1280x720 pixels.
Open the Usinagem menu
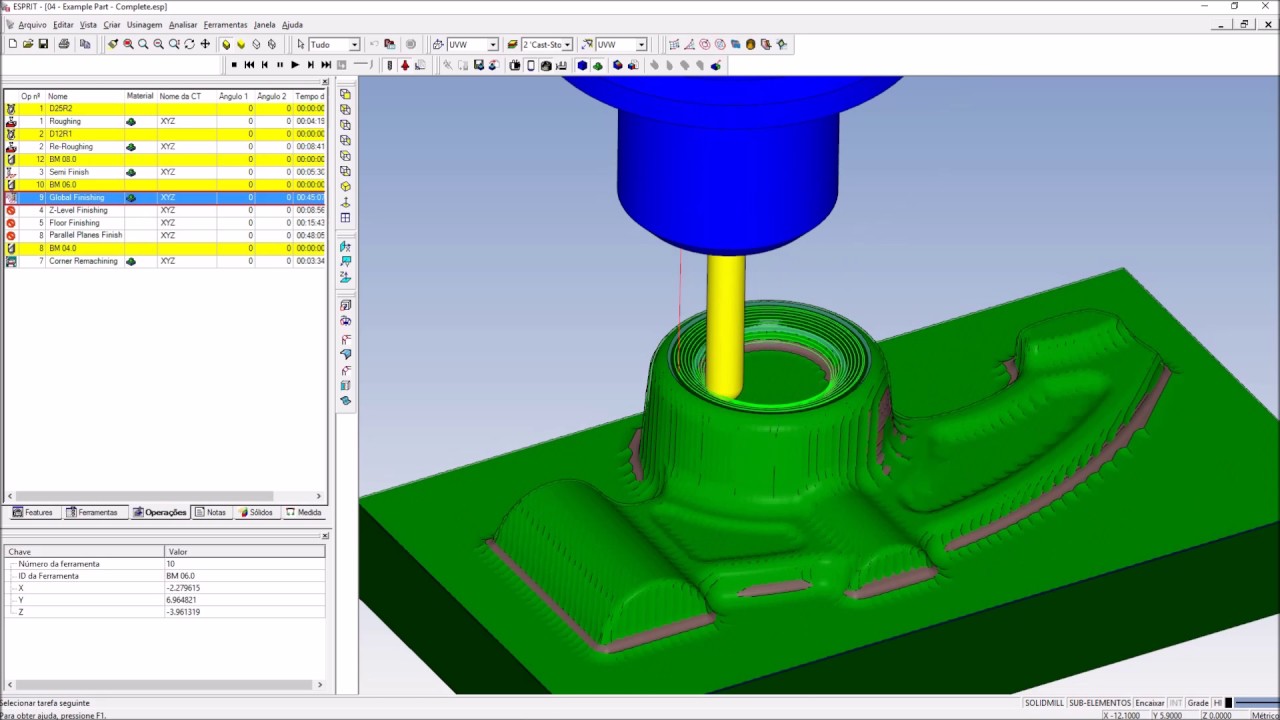[144, 24]
